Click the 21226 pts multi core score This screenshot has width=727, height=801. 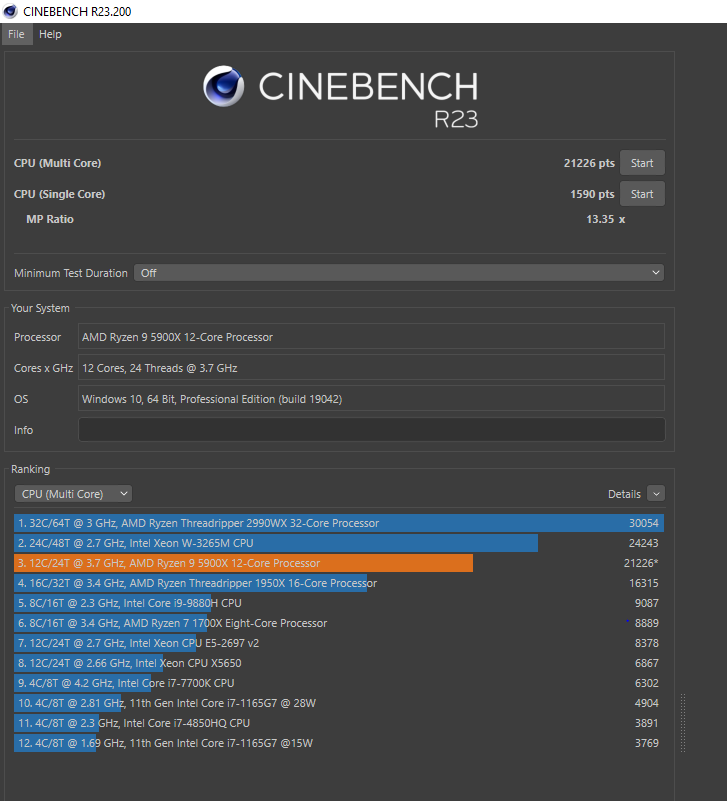pyautogui.click(x=589, y=163)
